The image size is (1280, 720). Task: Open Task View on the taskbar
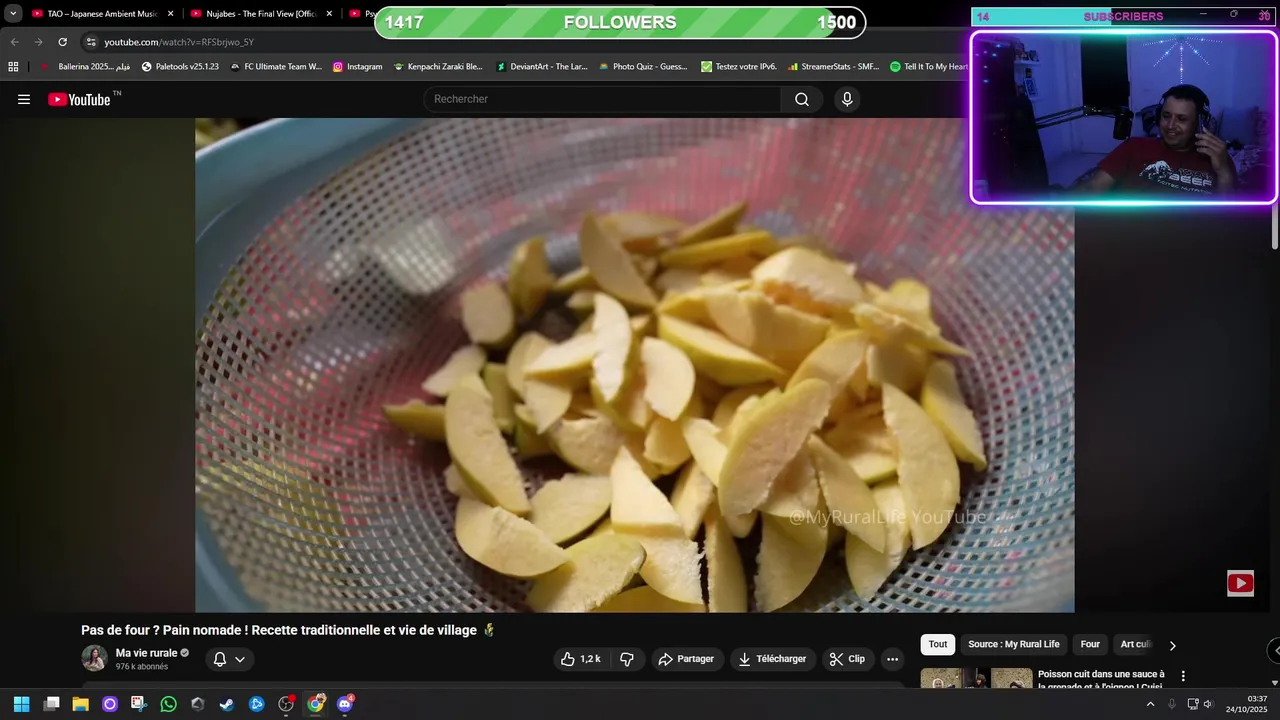pos(52,704)
